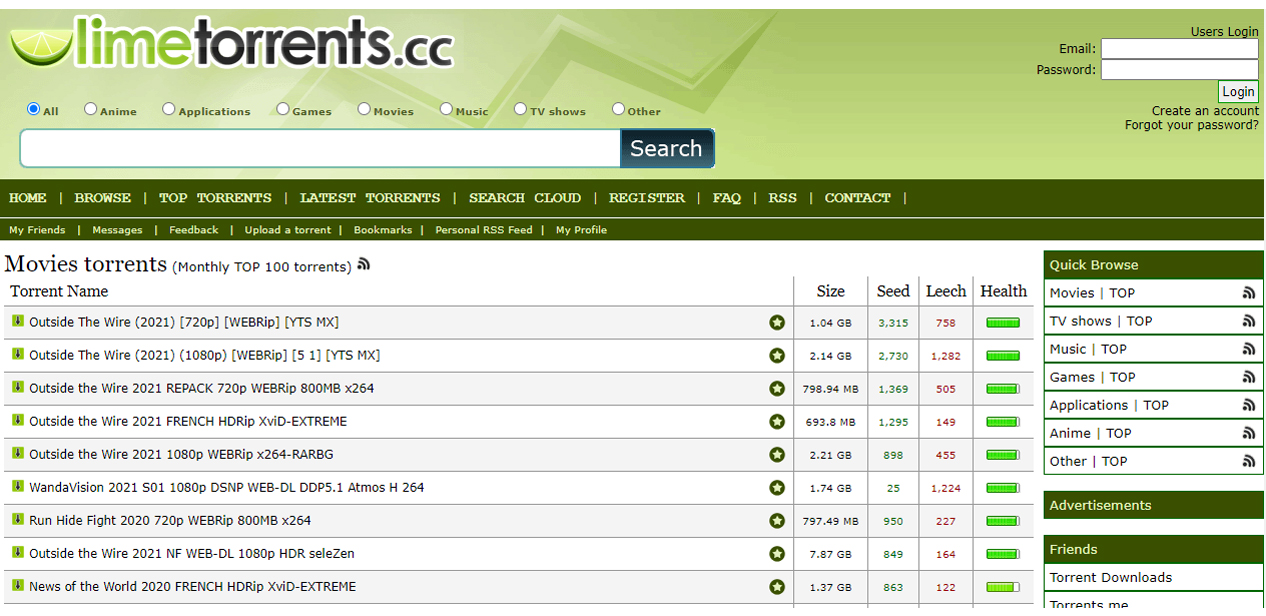Image resolution: width=1266 pixels, height=616 pixels.
Task: Download arrow for WandaVision 2021 S01
Action: (x=18, y=486)
